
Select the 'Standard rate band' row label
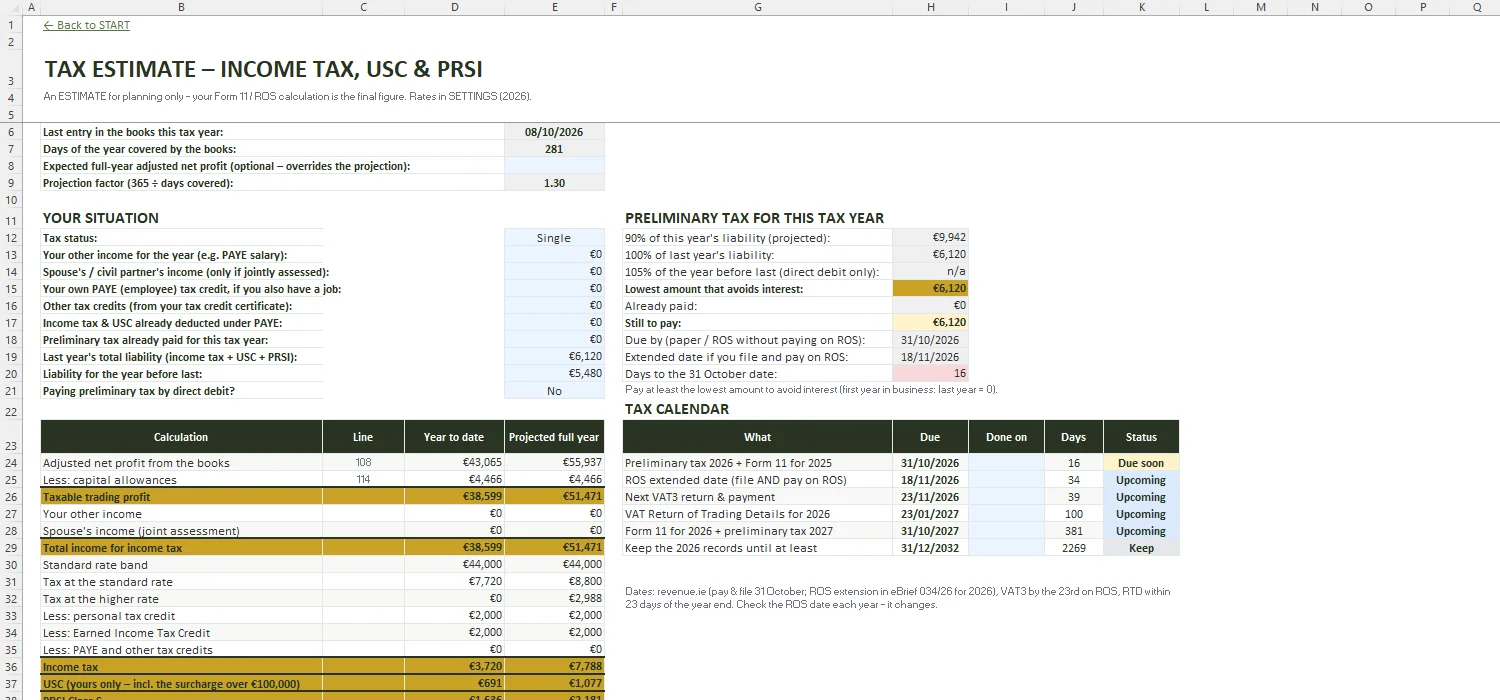point(181,565)
